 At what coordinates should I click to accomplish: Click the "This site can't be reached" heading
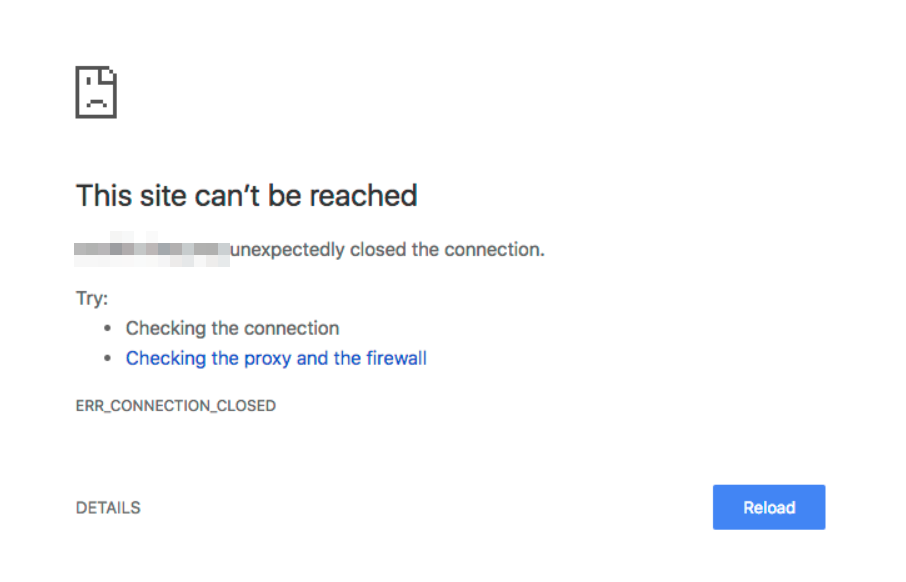tap(246, 195)
